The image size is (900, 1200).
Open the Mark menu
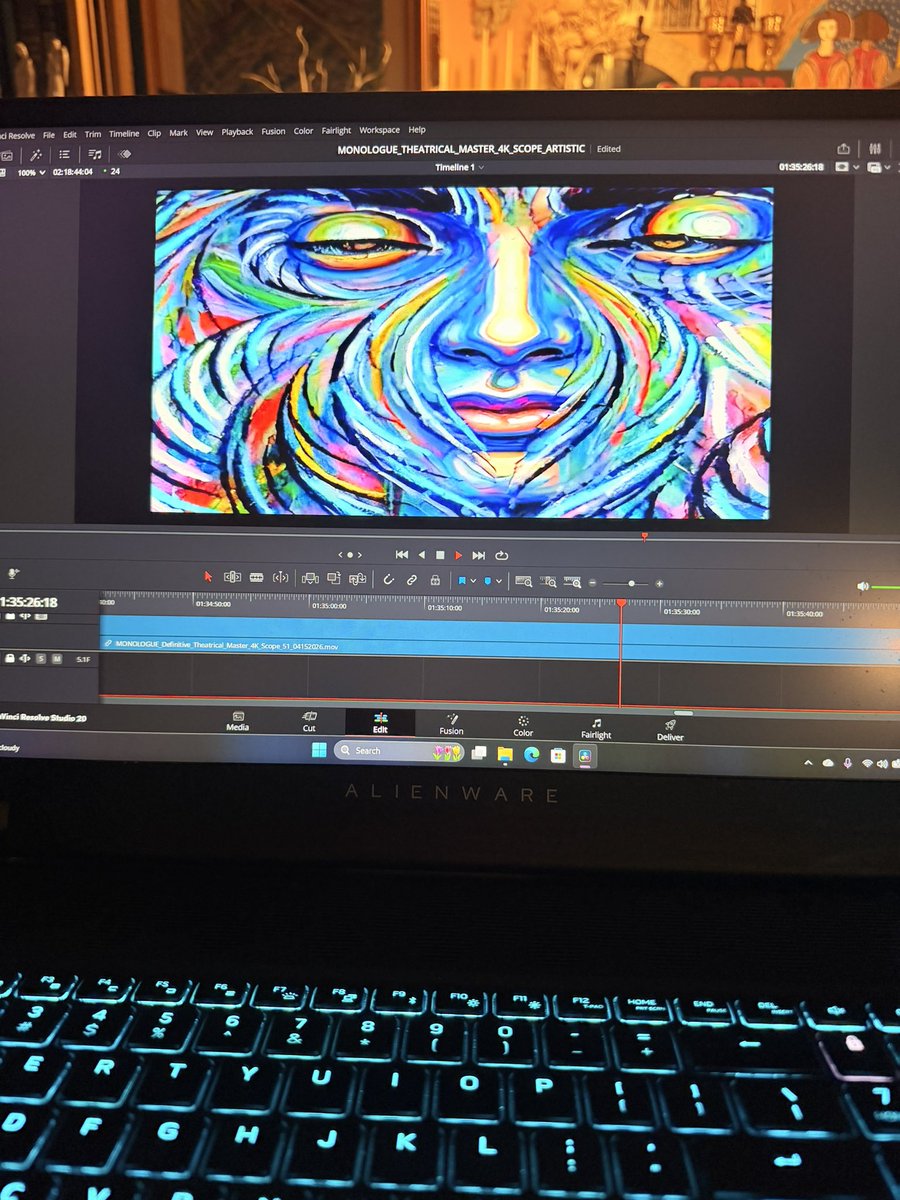178,132
